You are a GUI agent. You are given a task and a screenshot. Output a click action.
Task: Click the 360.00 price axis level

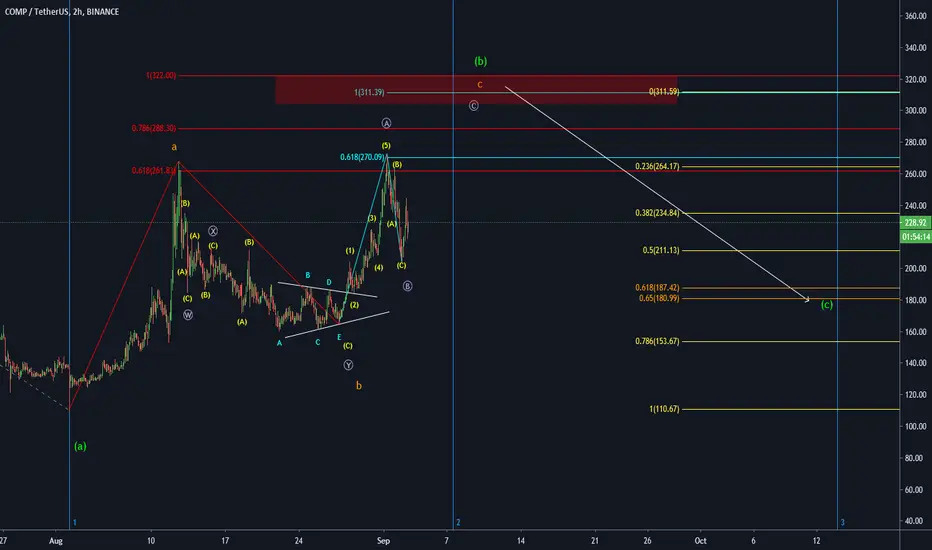click(915, 16)
